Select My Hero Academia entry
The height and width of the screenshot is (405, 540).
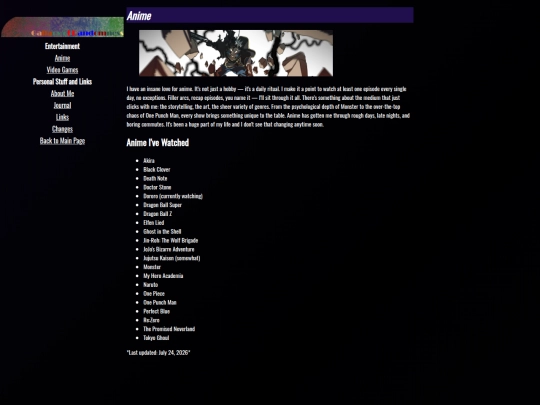(x=163, y=276)
